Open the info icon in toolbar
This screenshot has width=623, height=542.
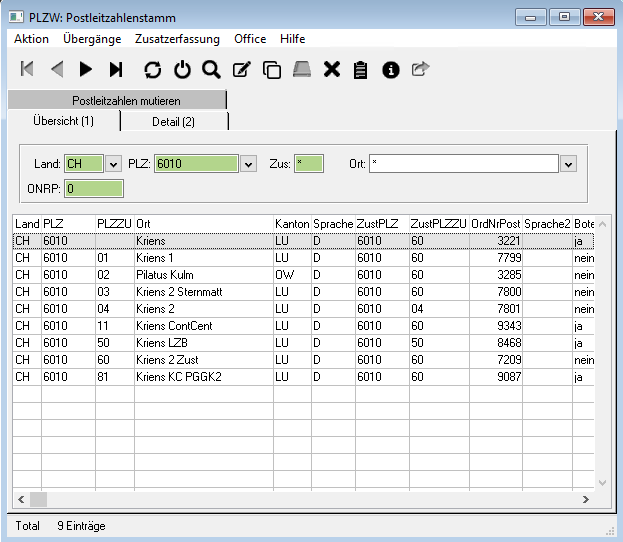[x=391, y=69]
